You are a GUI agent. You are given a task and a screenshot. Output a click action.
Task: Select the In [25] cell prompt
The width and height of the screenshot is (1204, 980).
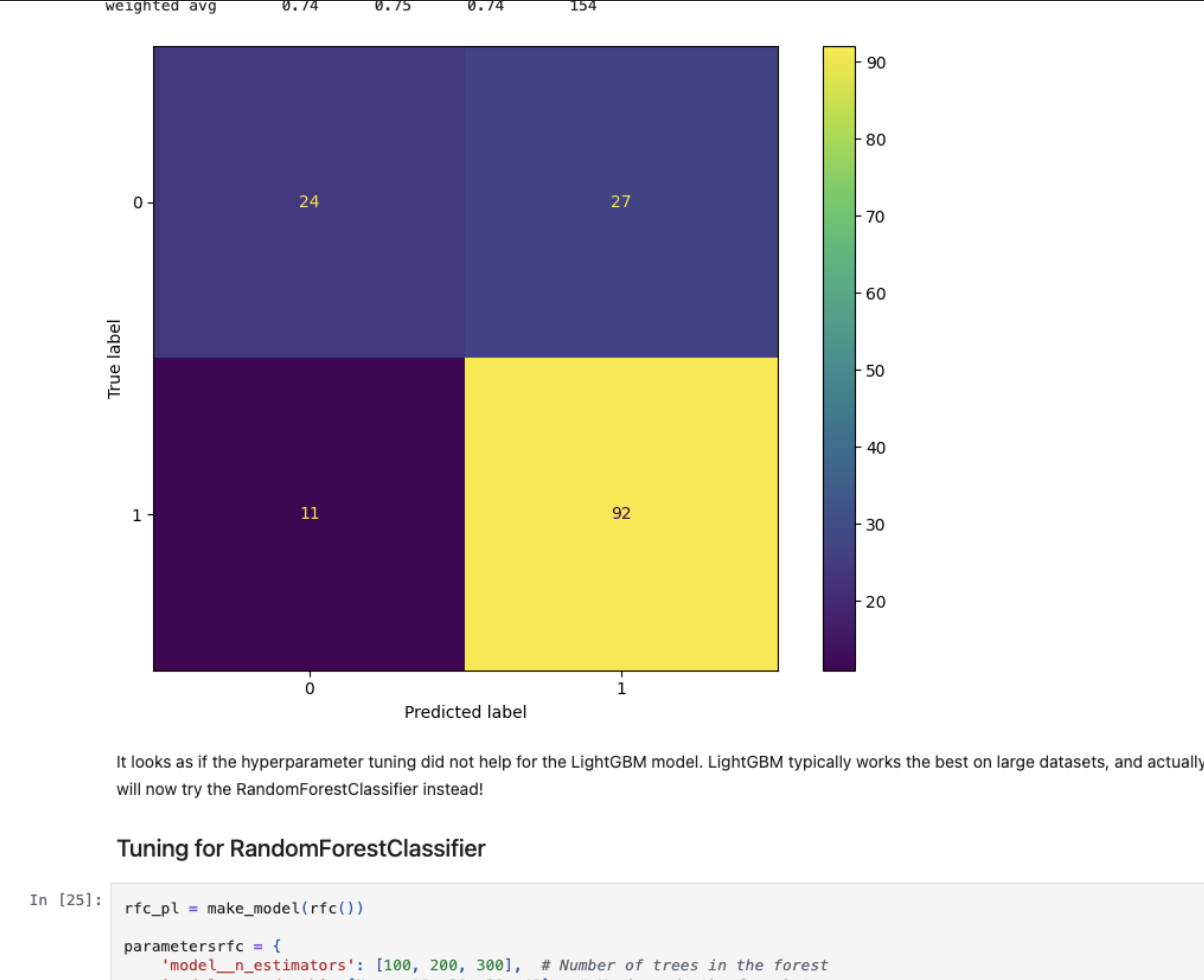65,900
